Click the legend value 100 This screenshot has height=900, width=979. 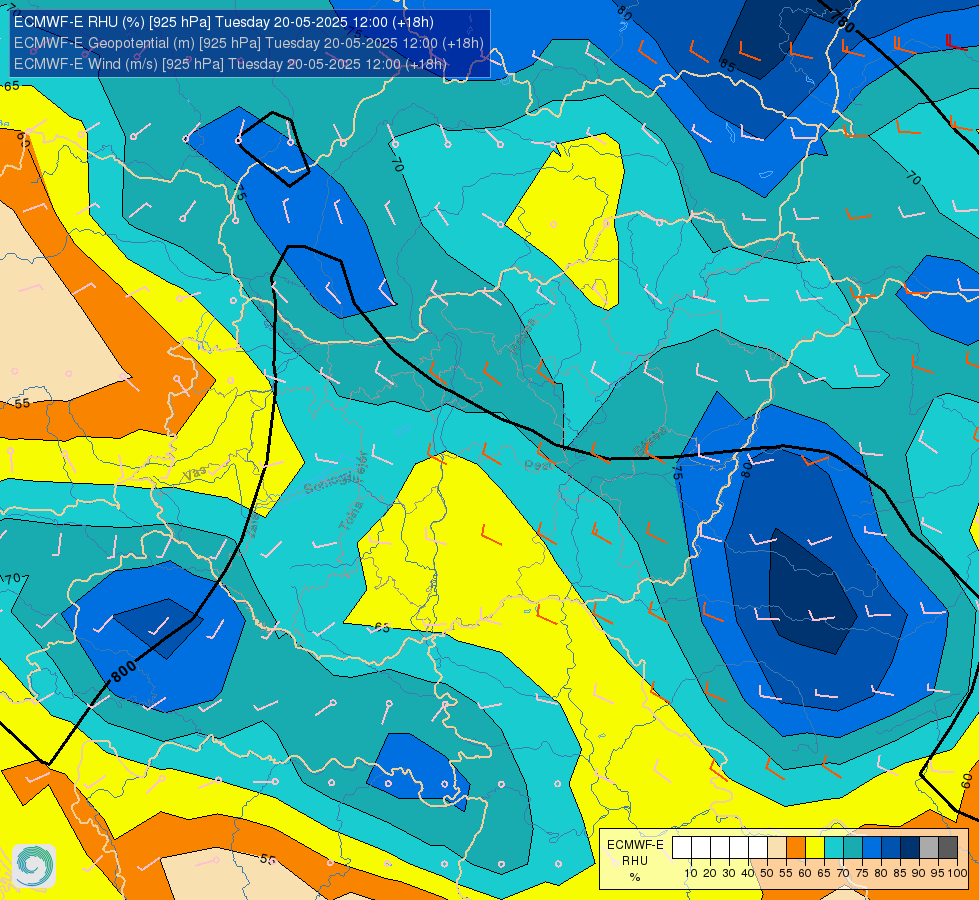(x=958, y=873)
